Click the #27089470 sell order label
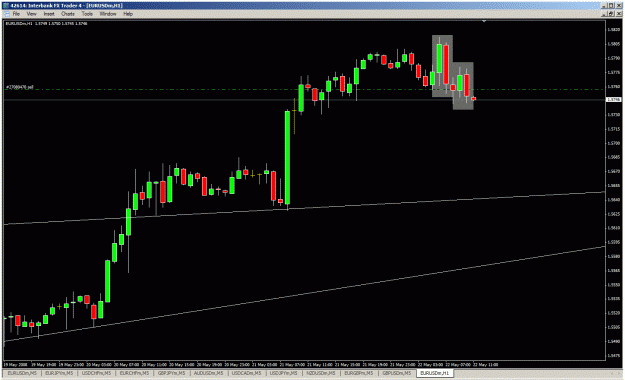 [x=20, y=87]
